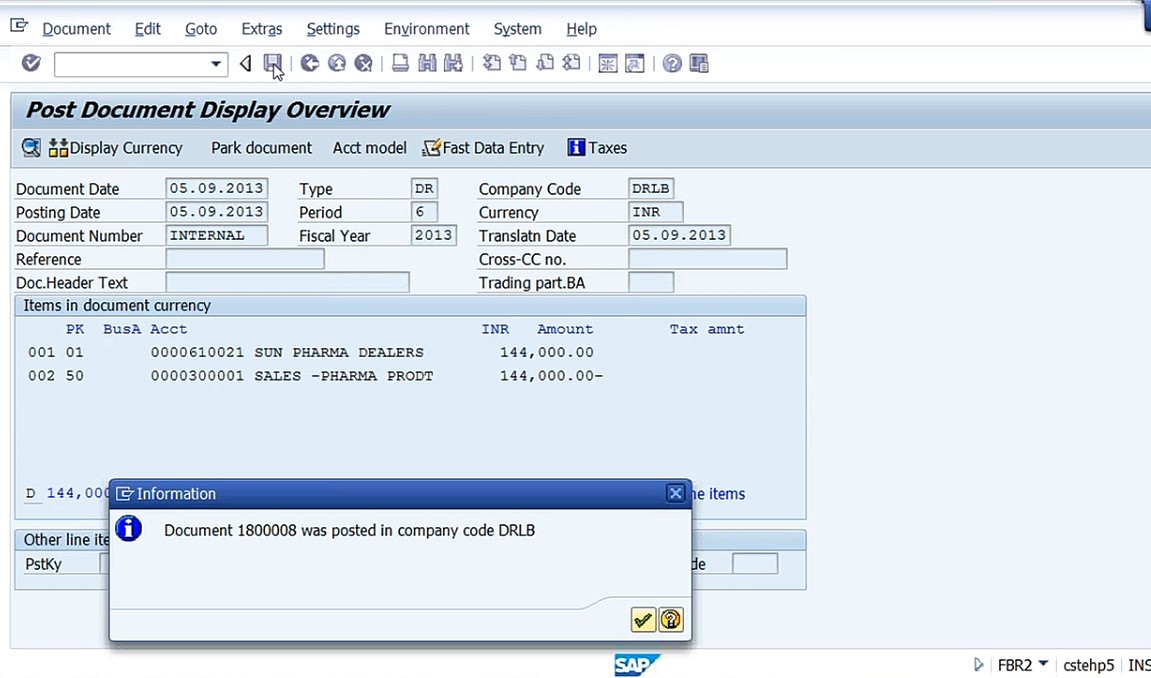Click the Create New Session icon
Image resolution: width=1151 pixels, height=678 pixels.
pyautogui.click(x=608, y=64)
